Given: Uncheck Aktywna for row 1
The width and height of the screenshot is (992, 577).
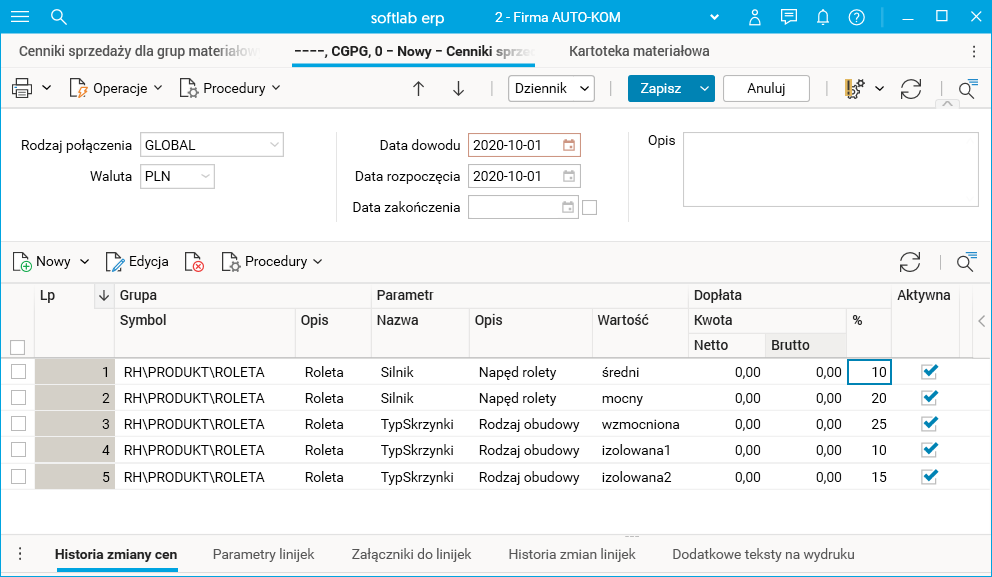Looking at the screenshot, I should [930, 372].
